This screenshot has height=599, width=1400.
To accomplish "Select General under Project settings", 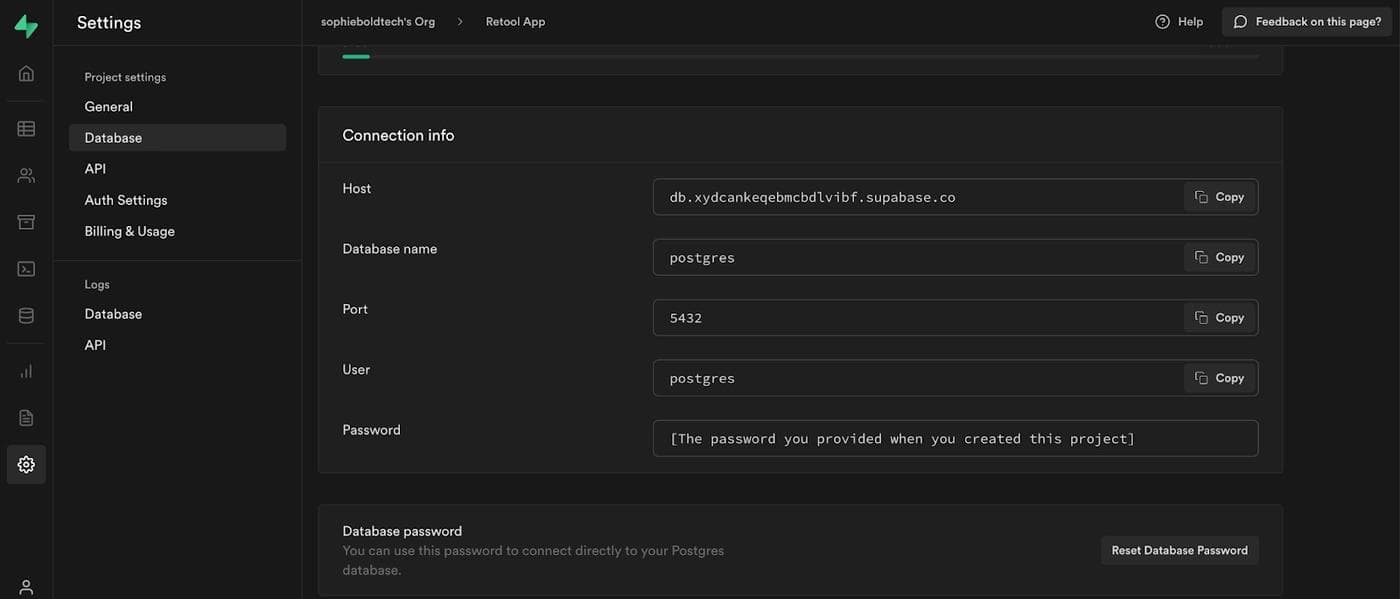I will (x=108, y=107).
